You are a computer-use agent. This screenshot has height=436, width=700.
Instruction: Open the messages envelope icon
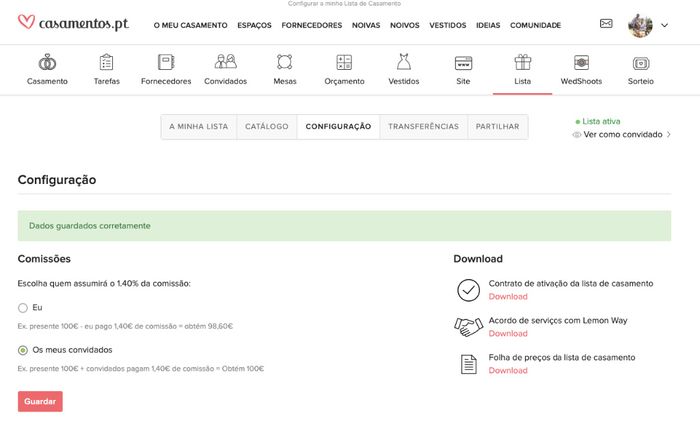click(x=605, y=24)
